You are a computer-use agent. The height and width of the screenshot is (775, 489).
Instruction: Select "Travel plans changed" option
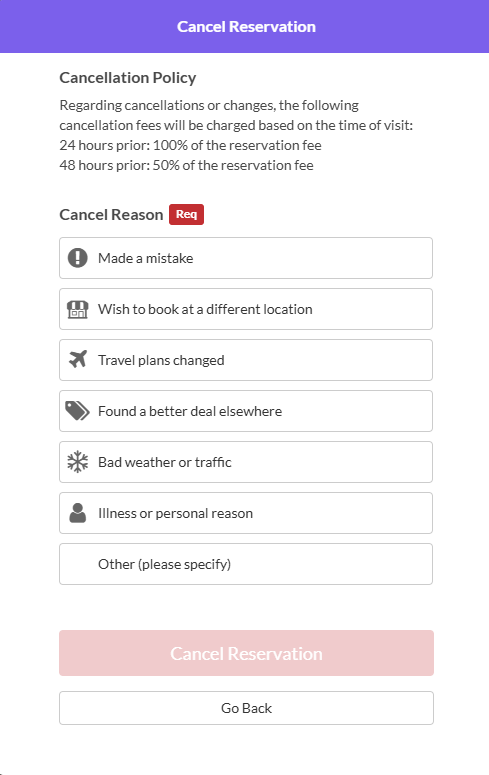[246, 360]
